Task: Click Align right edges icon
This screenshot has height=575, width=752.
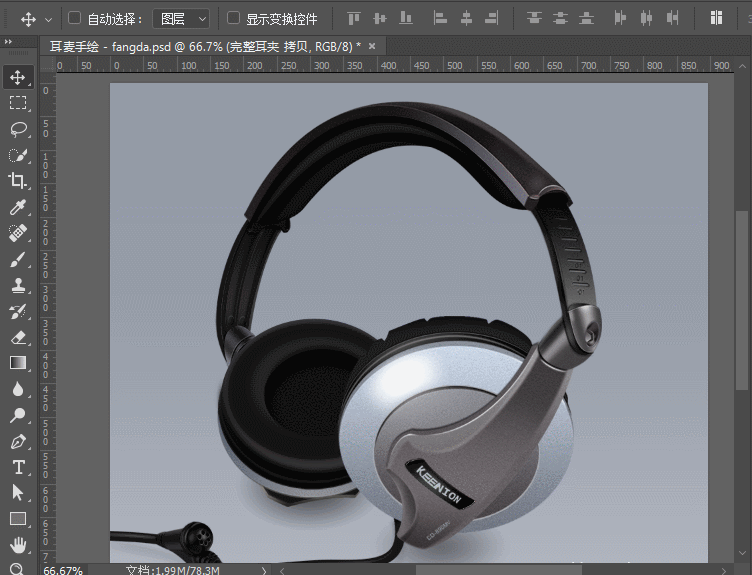Action: (492, 19)
